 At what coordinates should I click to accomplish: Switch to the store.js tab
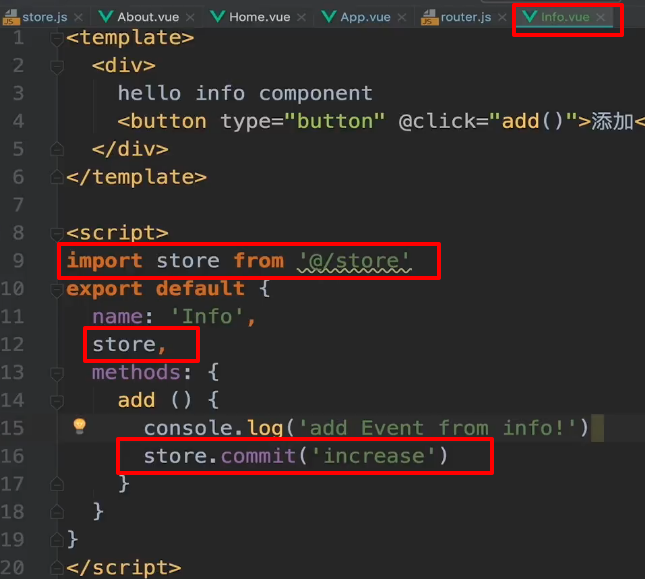tap(44, 17)
